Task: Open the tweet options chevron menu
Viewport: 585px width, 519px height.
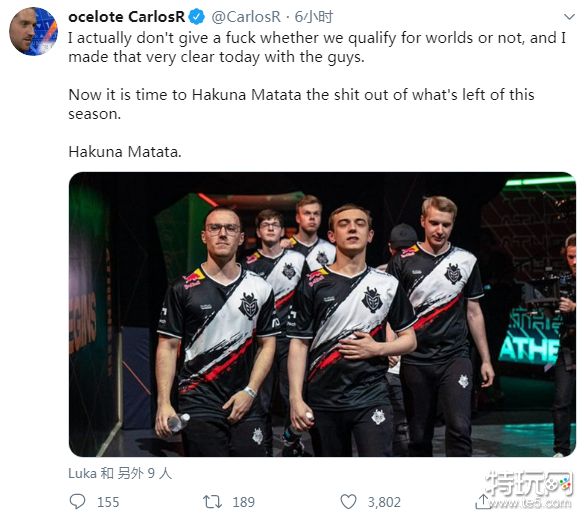Action: (x=569, y=17)
